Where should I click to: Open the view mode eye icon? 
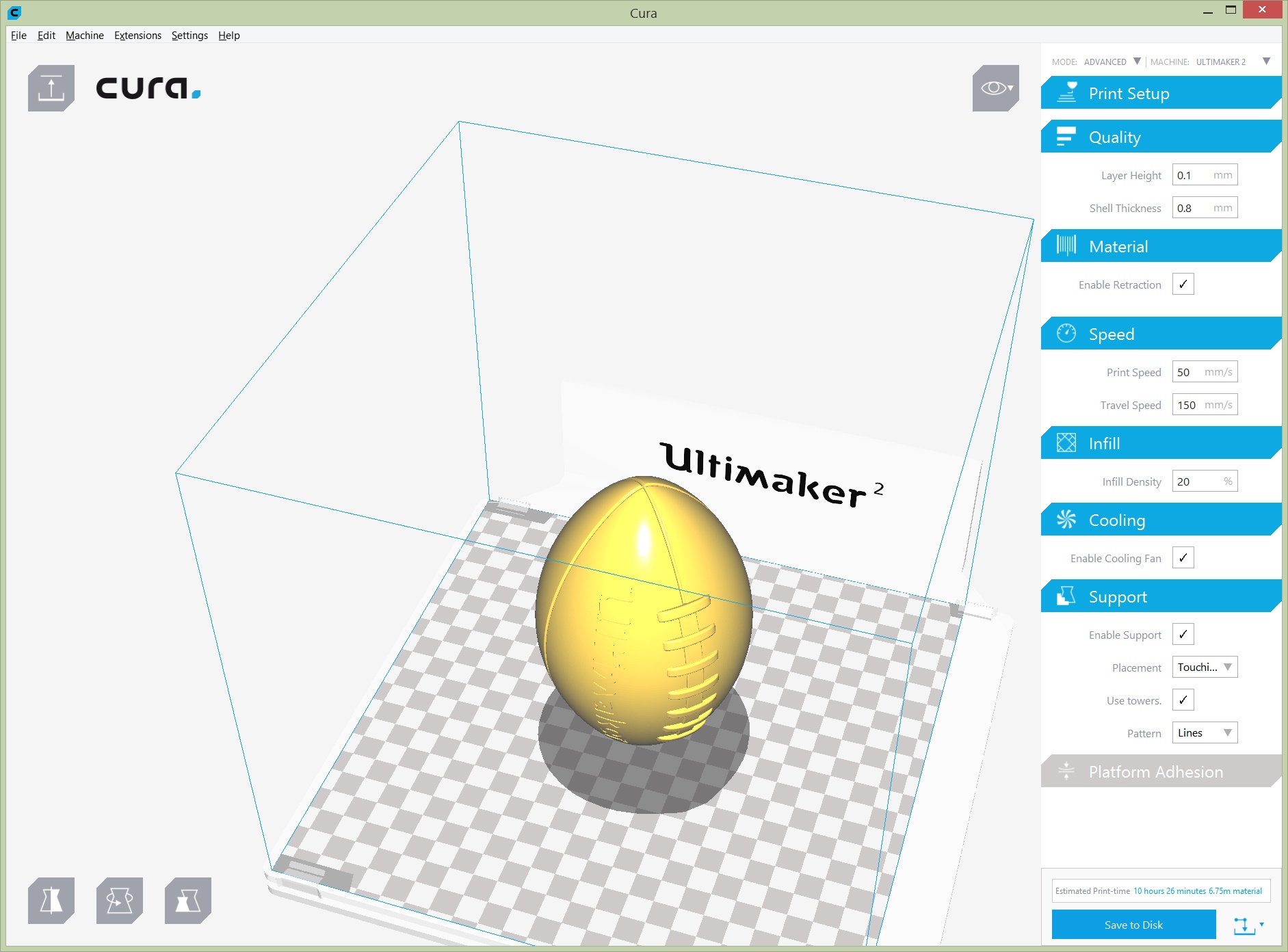click(995, 88)
